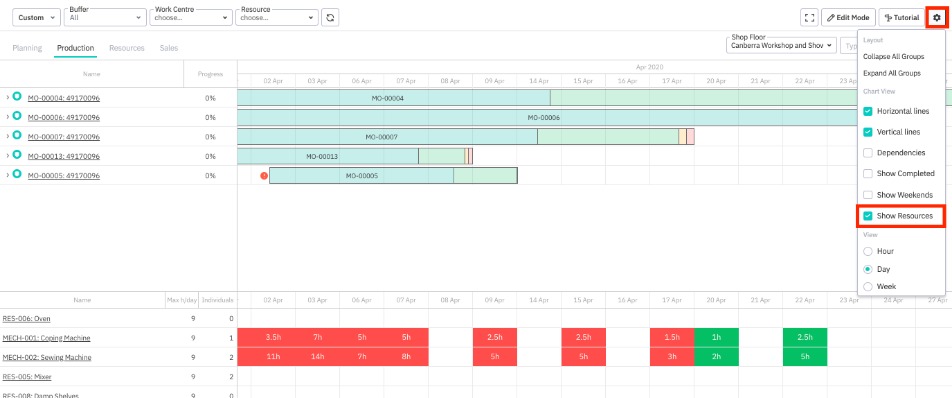Select the Week view radio button
The image size is (952, 398).
coord(868,286)
